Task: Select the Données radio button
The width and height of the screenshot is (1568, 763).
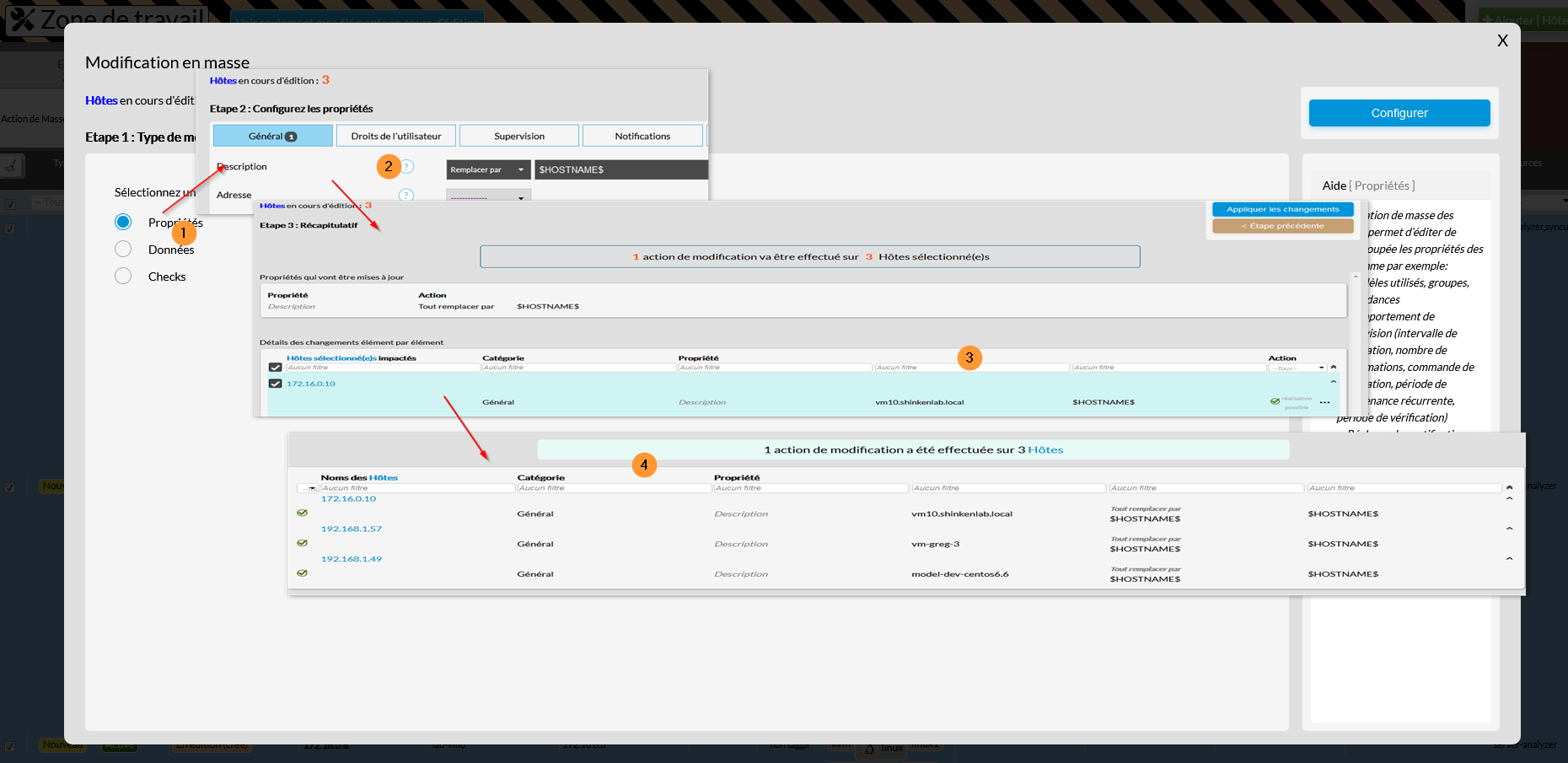Action: pyautogui.click(x=123, y=249)
